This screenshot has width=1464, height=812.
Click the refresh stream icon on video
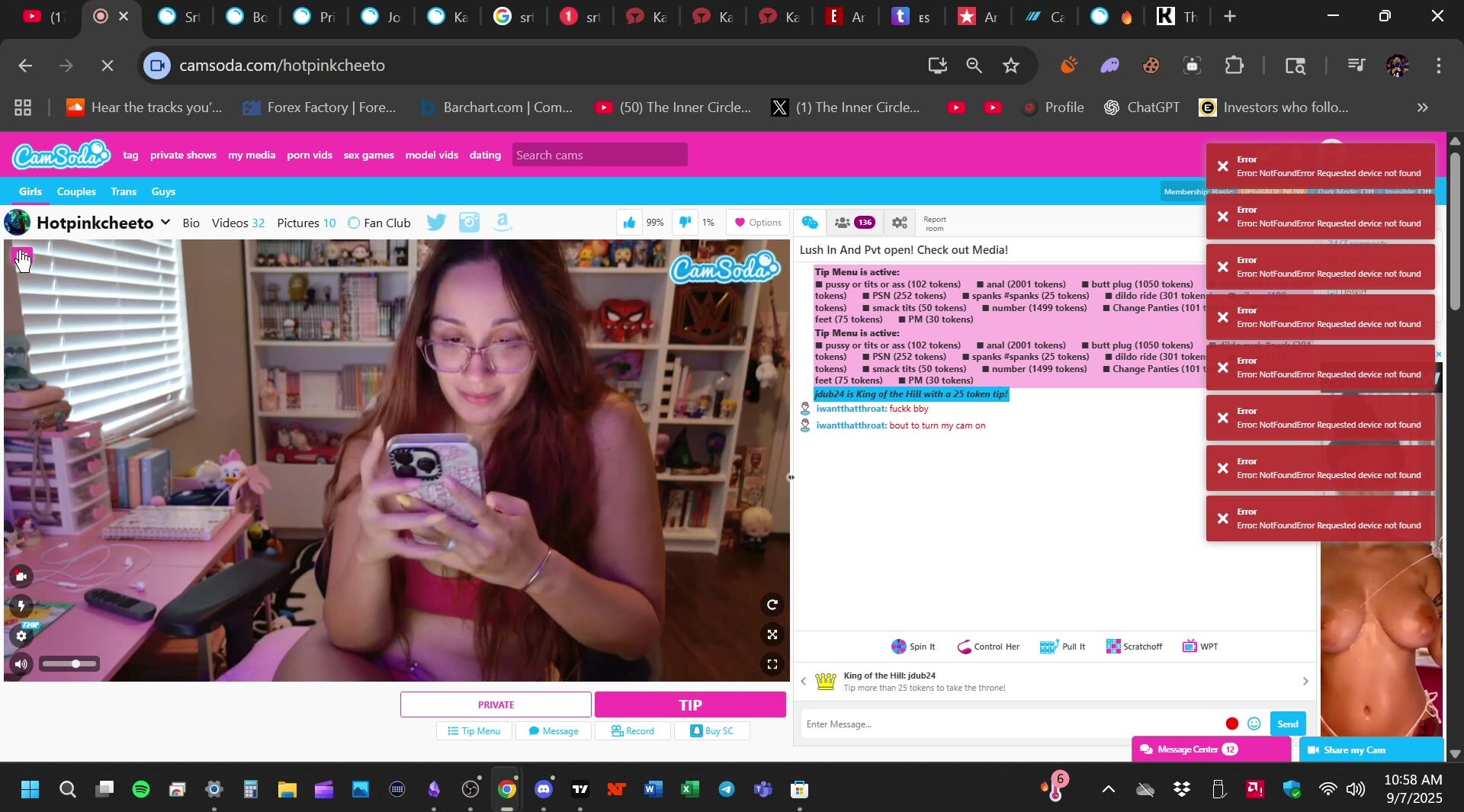coord(772,605)
